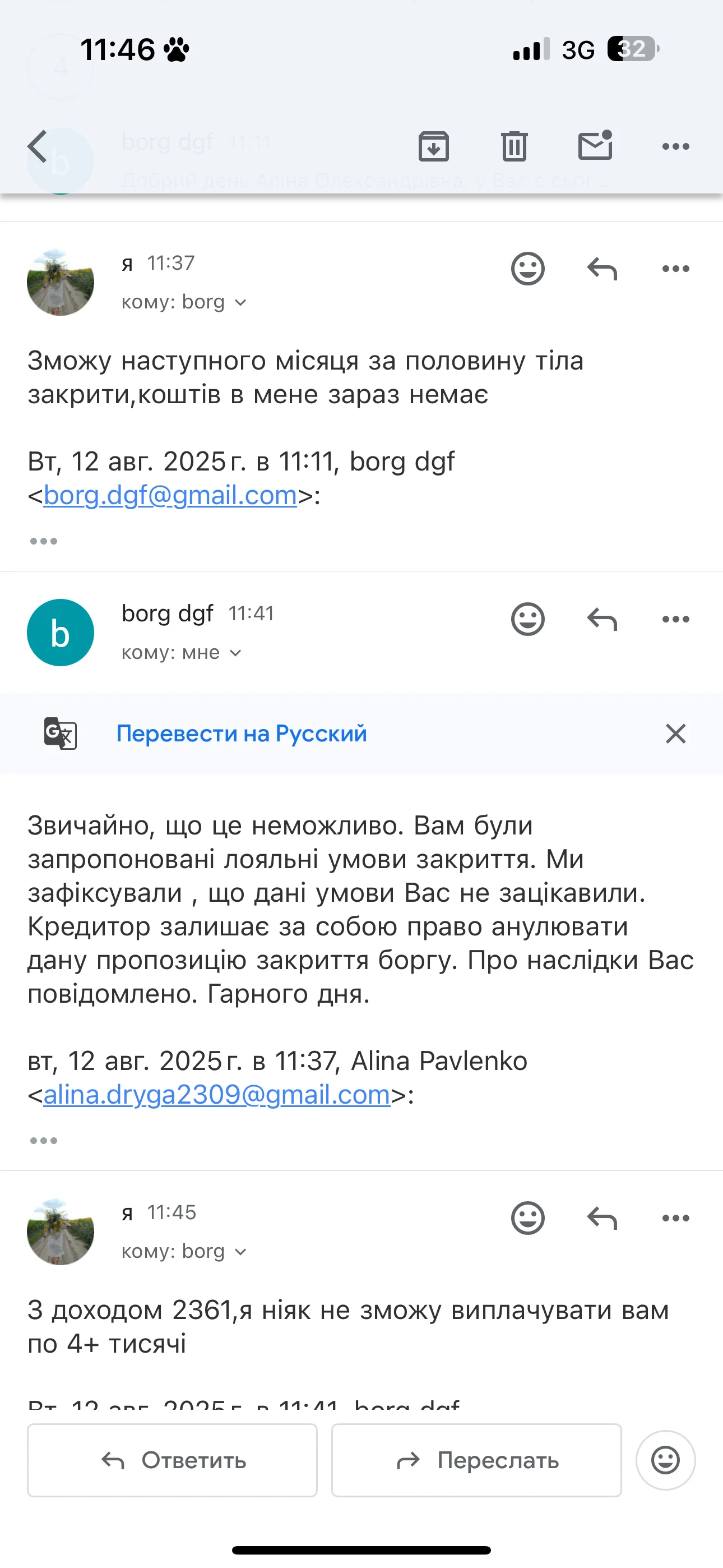
Task: Show recipient details for the 11:45 message
Action: pos(184,1252)
